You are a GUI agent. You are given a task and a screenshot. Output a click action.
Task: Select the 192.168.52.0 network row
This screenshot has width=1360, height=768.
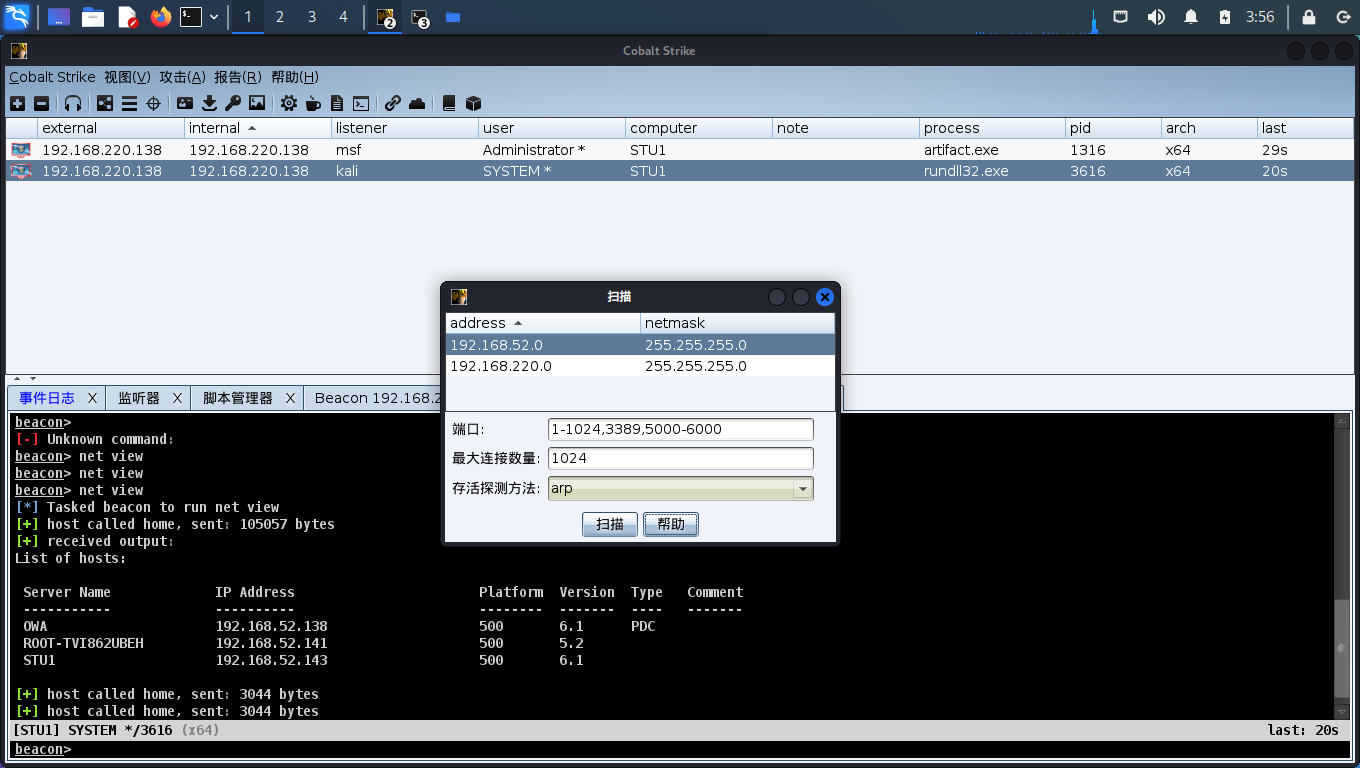[x=640, y=345]
